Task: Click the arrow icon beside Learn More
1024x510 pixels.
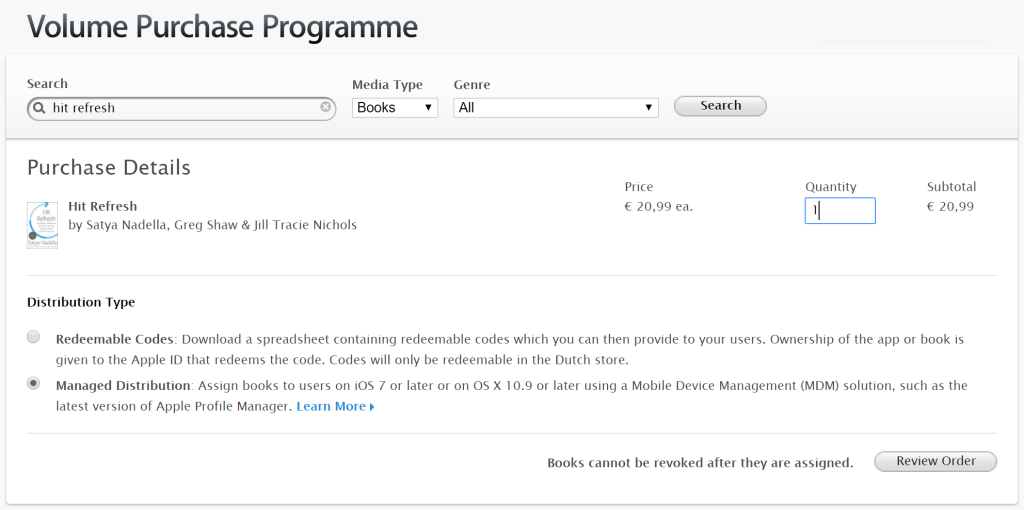Action: coord(372,407)
